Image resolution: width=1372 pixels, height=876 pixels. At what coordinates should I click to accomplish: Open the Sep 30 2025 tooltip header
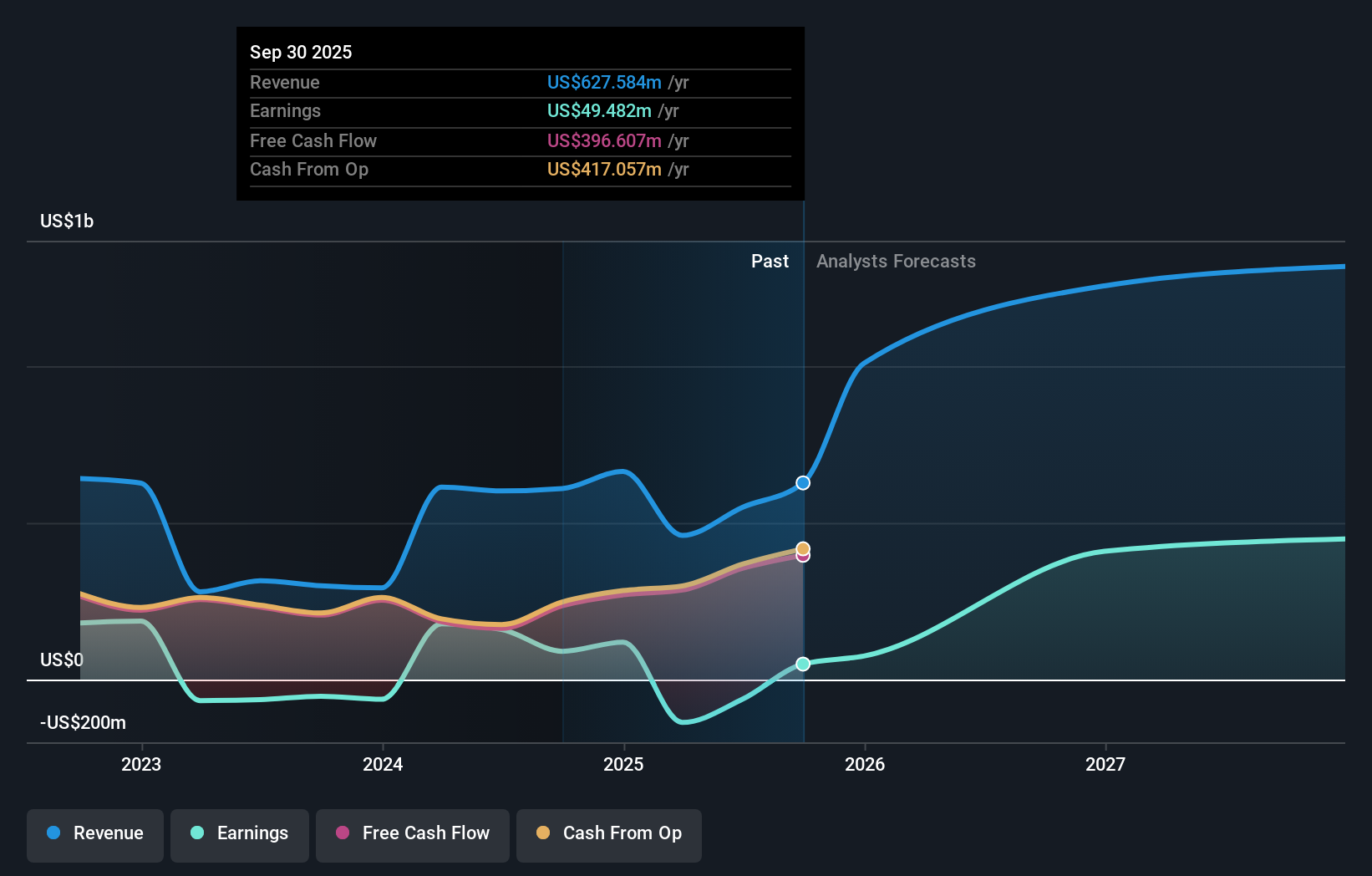[301, 52]
